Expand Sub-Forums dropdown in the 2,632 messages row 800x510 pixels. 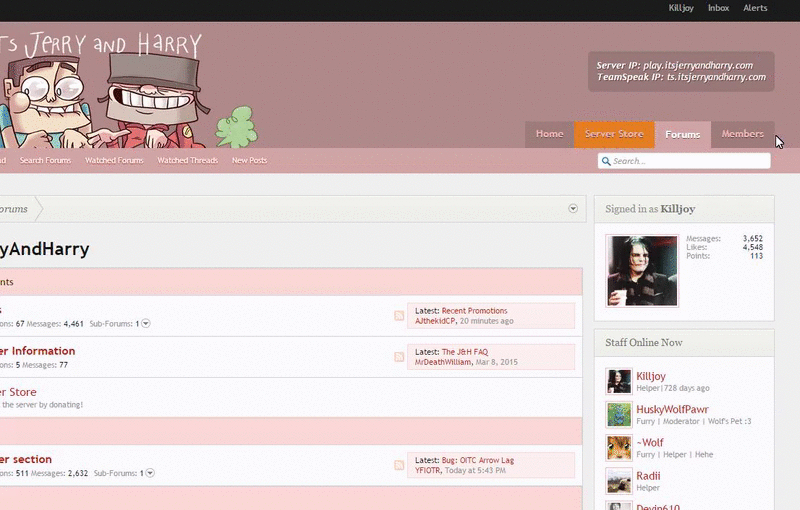150,473
